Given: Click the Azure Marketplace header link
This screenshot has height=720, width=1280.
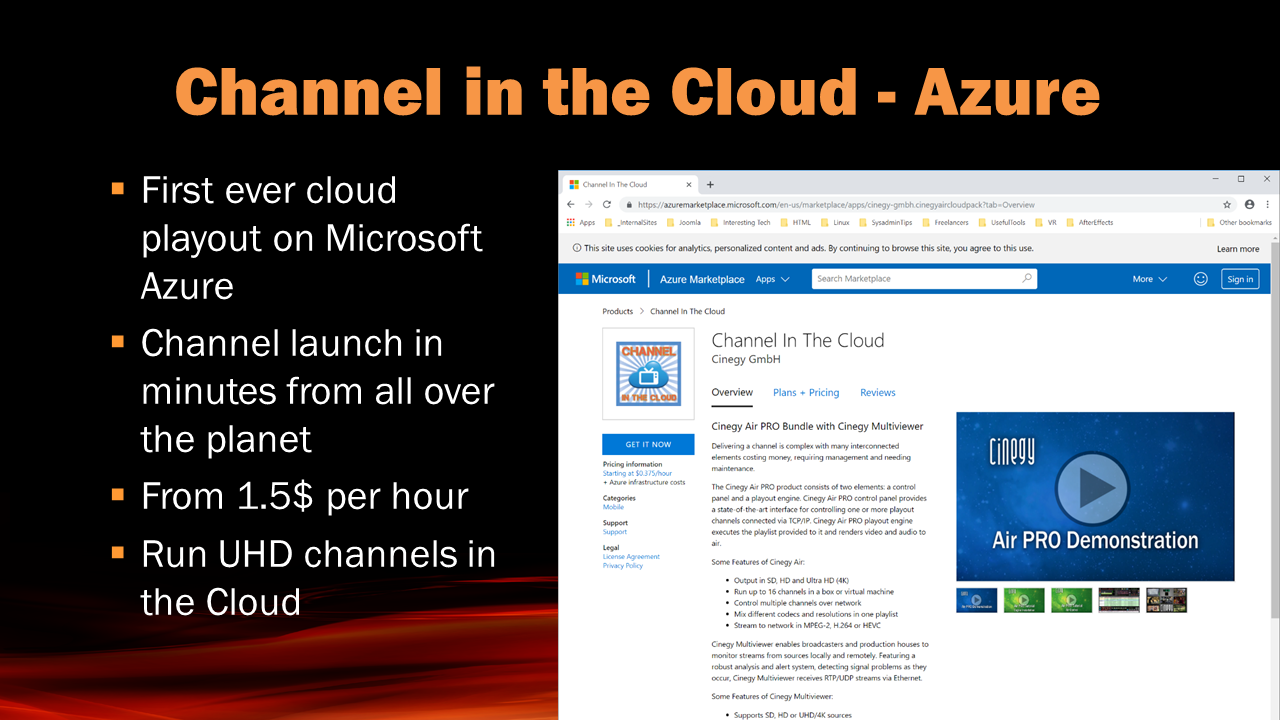Looking at the screenshot, I should (x=702, y=279).
